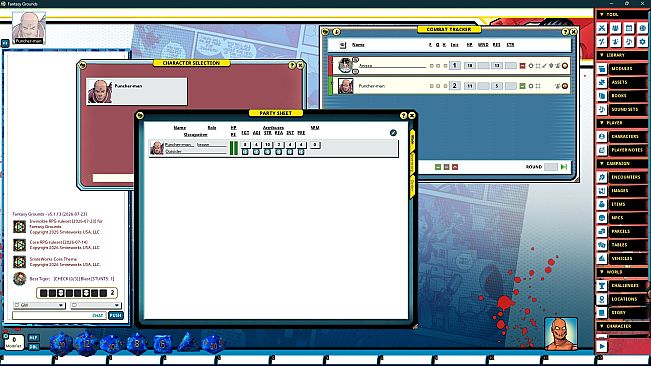
Task: Click the d12 die on the dice tray
Action: coord(86,344)
